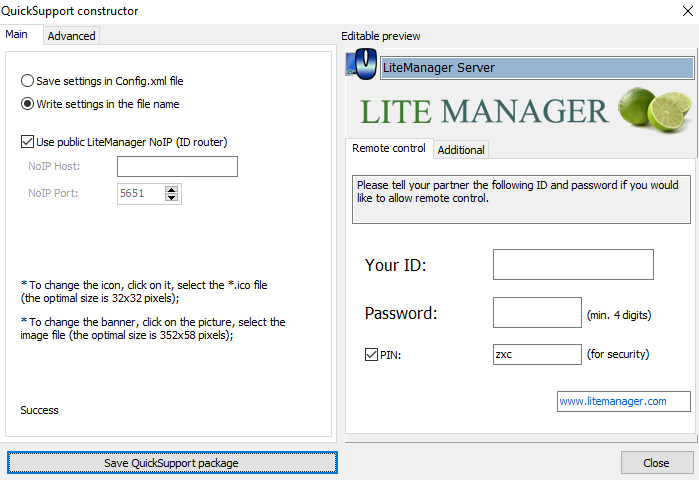Edit the LiteManager Server title field
The width and height of the screenshot is (699, 480).
pos(537,68)
